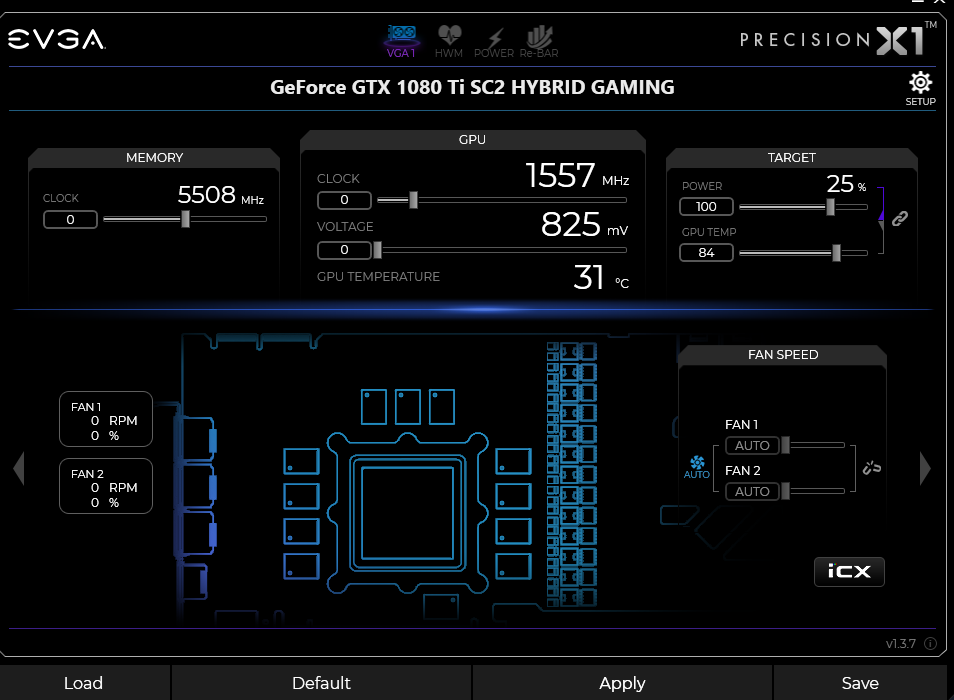Click the 5508 MHz memory clock reading

click(x=221, y=195)
